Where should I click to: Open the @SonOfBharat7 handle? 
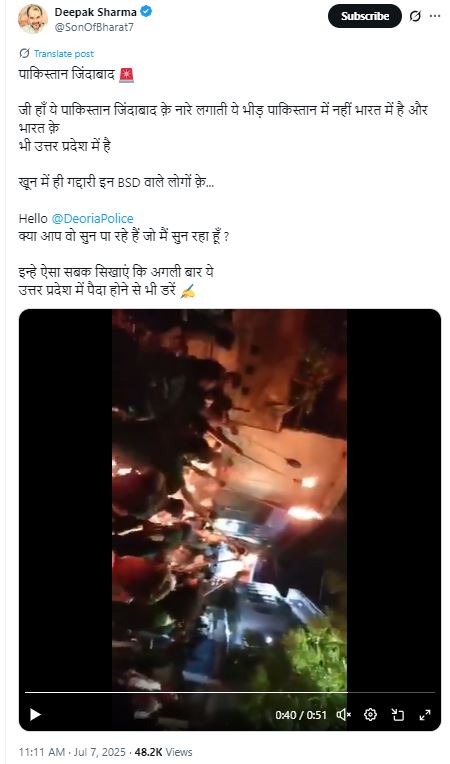pyautogui.click(x=94, y=27)
